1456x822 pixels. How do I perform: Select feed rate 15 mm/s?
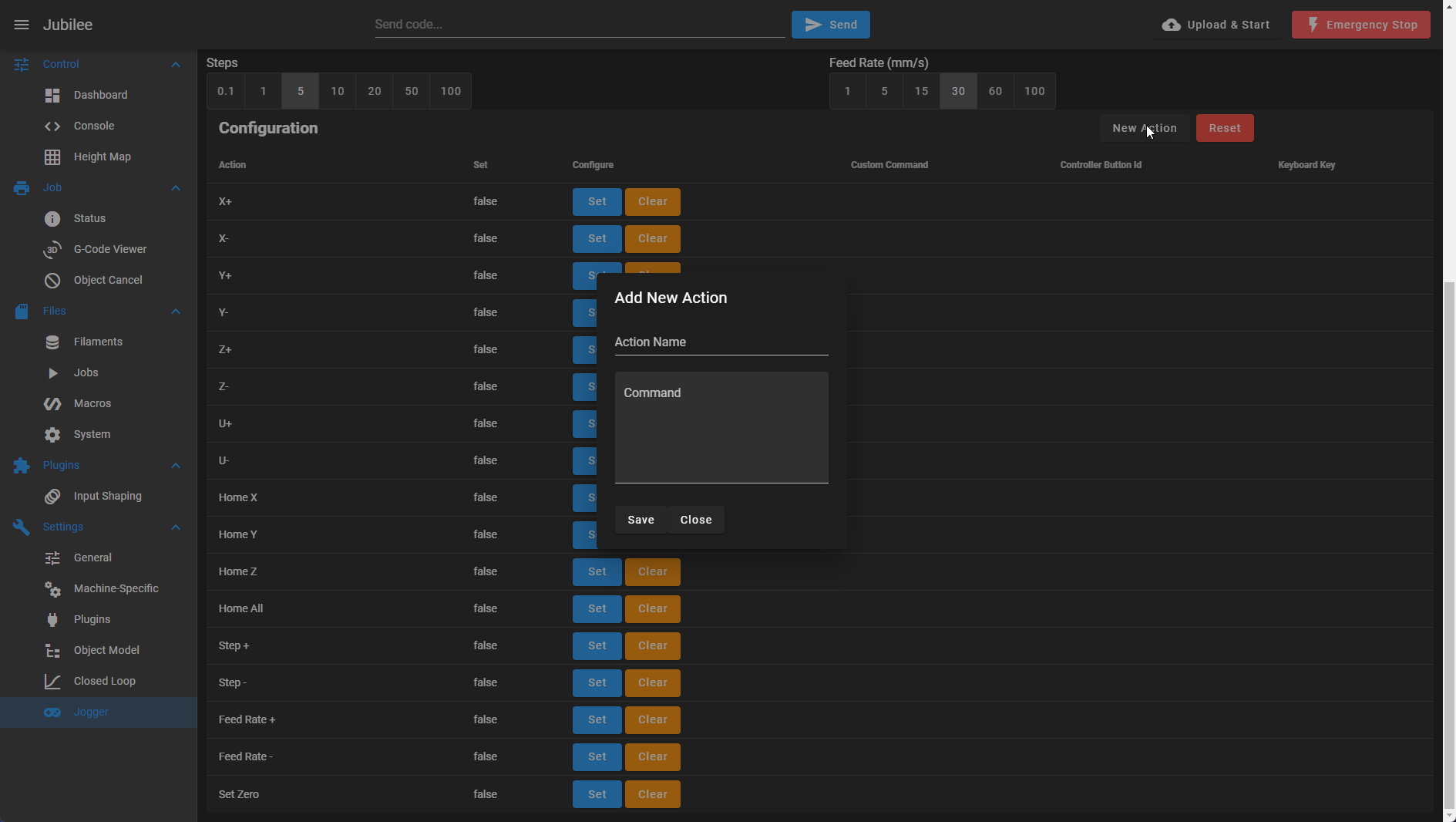click(x=922, y=91)
